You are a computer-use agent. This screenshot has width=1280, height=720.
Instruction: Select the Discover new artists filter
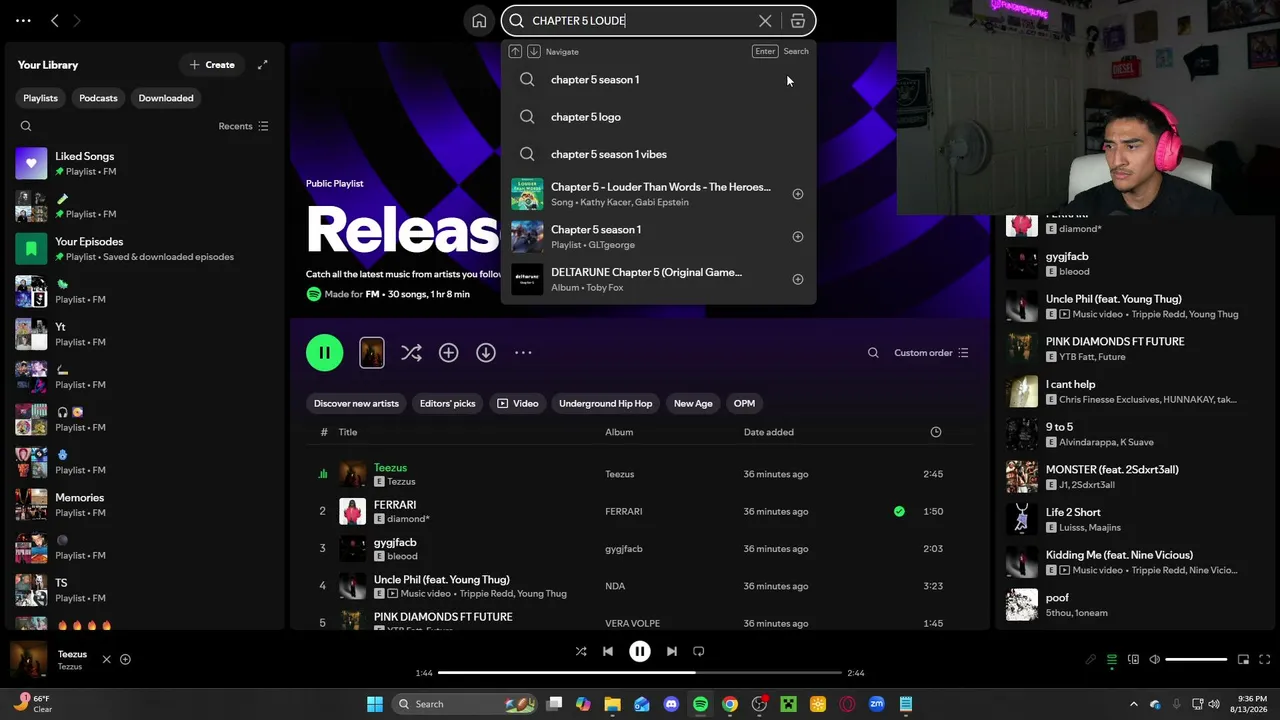pyautogui.click(x=356, y=403)
